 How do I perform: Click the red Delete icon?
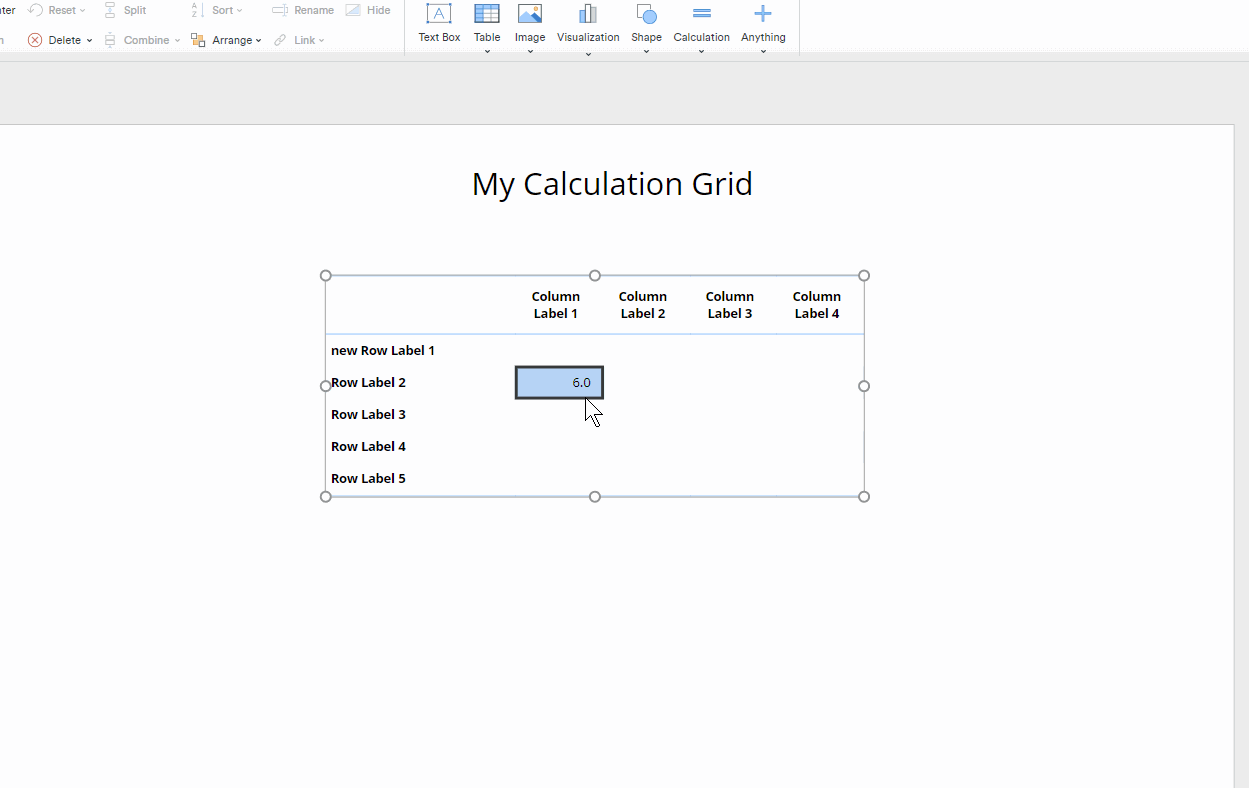(x=35, y=40)
